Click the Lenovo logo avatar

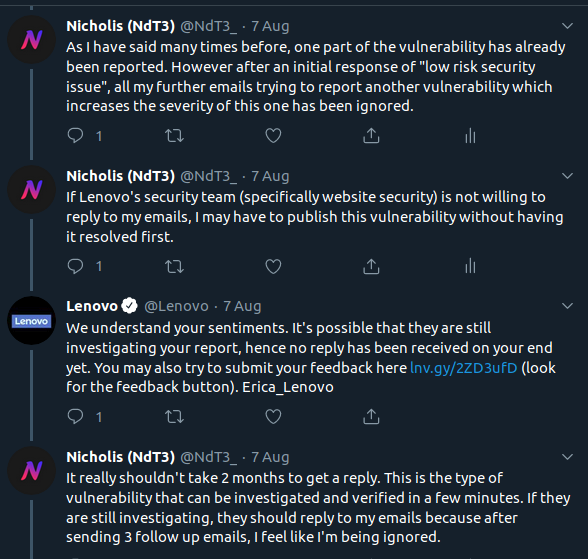pyautogui.click(x=32, y=321)
